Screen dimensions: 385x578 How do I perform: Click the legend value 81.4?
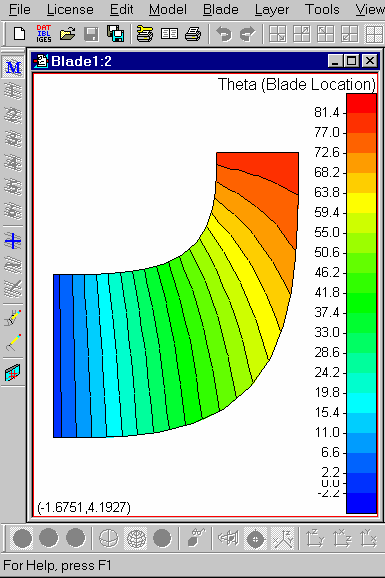coord(326,112)
